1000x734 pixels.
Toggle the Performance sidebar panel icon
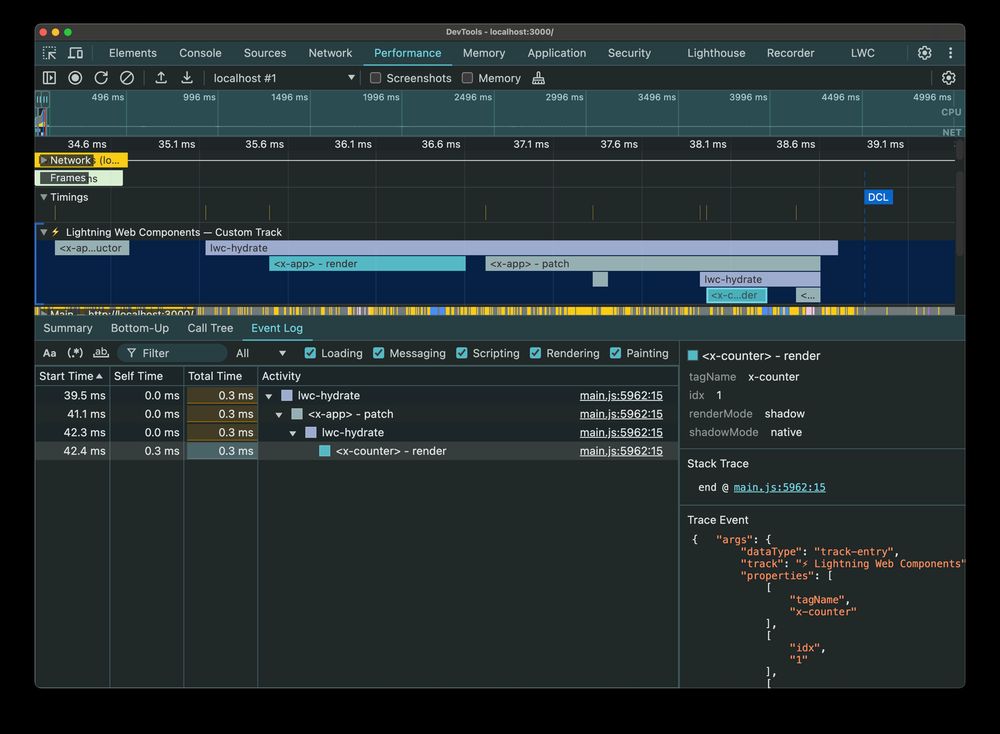pos(49,78)
